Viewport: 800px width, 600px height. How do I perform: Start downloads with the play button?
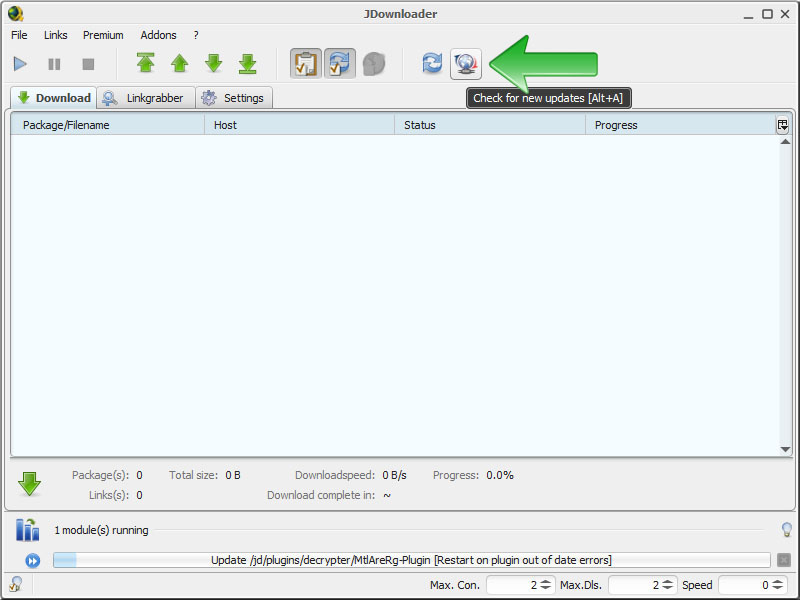(x=20, y=64)
